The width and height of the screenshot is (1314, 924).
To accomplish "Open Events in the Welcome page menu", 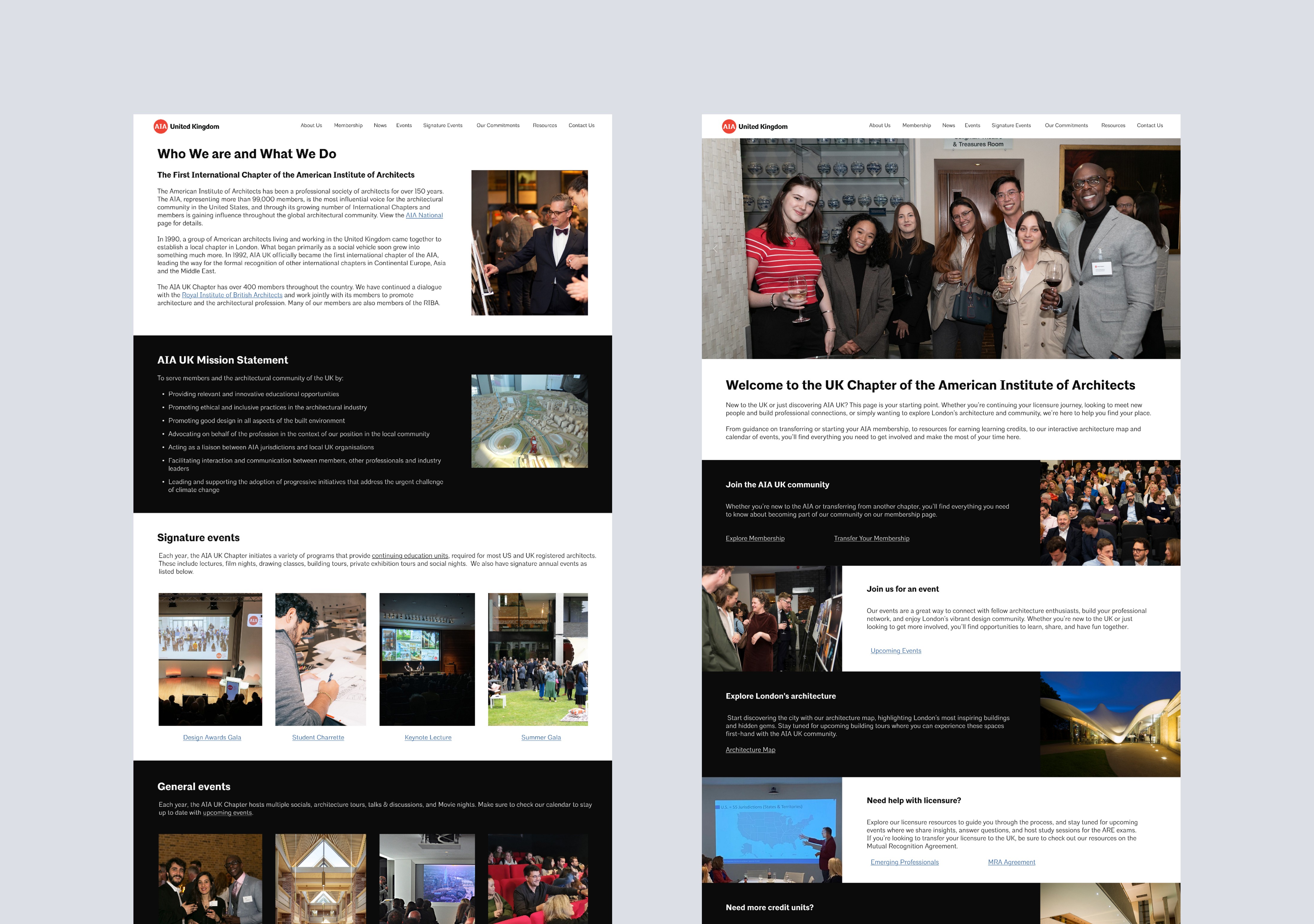I will [972, 125].
